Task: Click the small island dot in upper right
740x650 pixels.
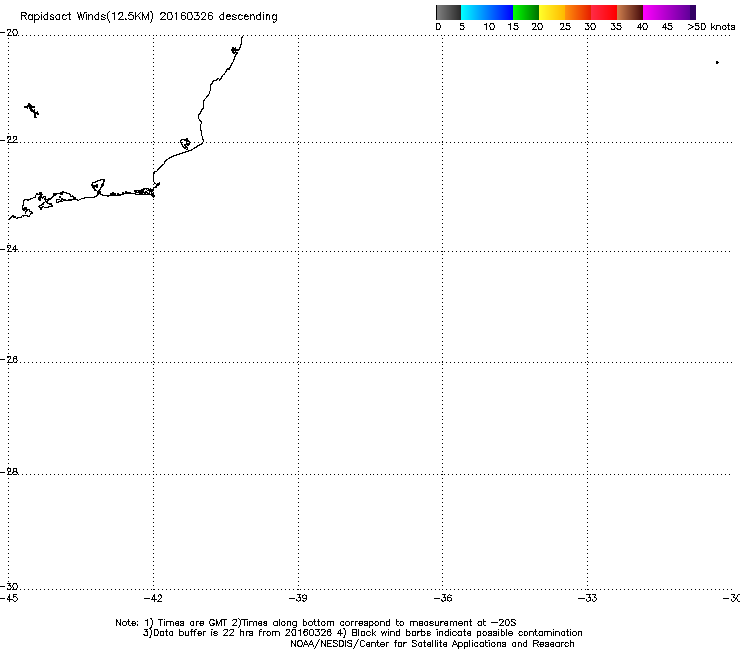Action: [x=717, y=62]
